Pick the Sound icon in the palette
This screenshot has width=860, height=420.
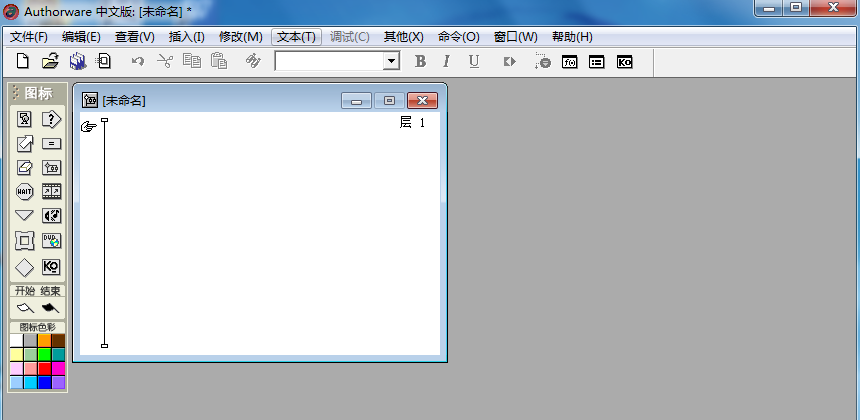(x=51, y=216)
